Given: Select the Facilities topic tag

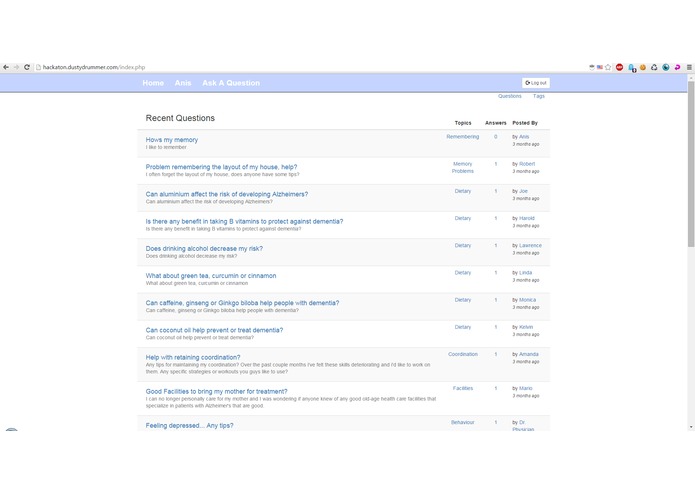Looking at the screenshot, I should [463, 389].
